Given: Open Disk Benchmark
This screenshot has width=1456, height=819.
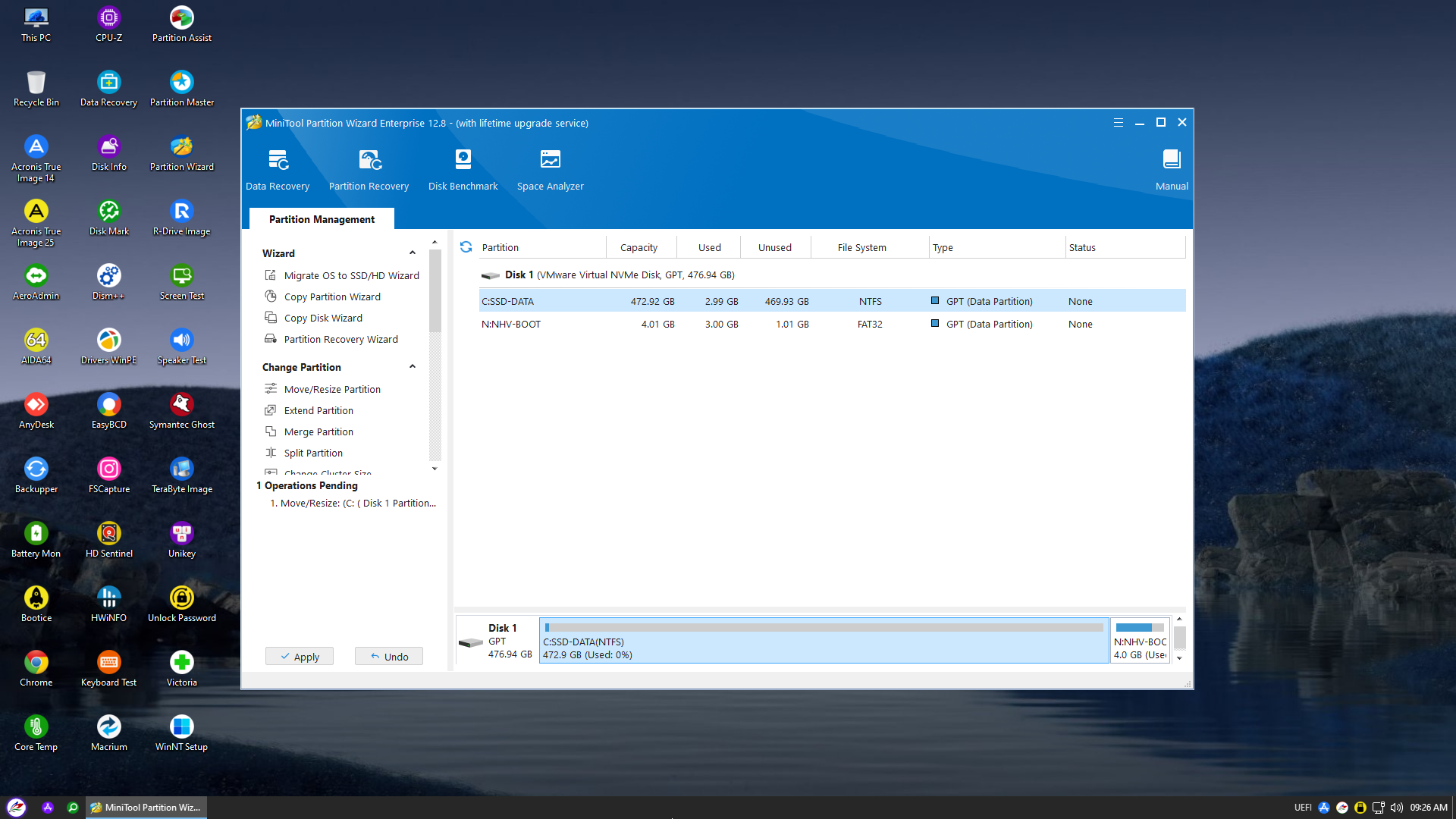Looking at the screenshot, I should 463,169.
